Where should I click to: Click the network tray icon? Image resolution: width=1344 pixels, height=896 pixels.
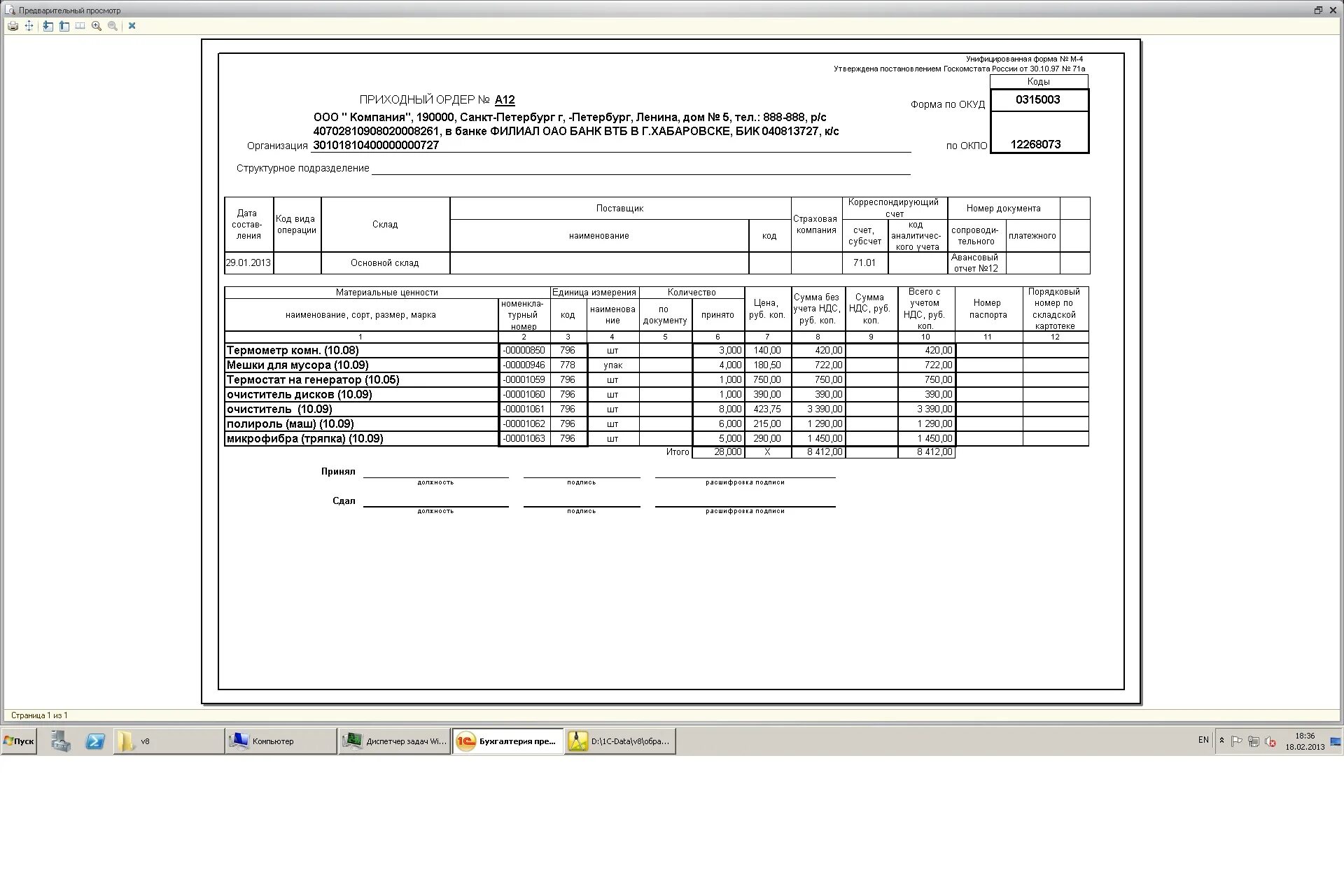tap(1254, 741)
